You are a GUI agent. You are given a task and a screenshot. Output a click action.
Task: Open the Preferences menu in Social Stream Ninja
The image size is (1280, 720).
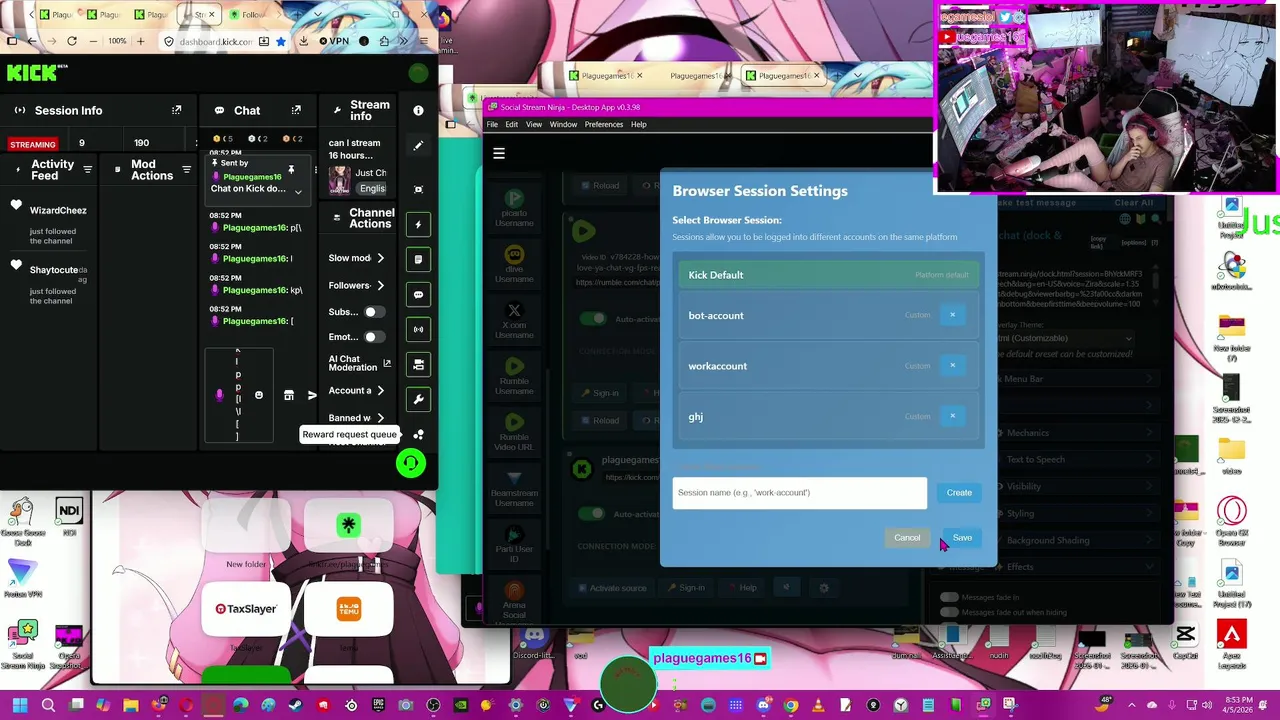pos(604,125)
